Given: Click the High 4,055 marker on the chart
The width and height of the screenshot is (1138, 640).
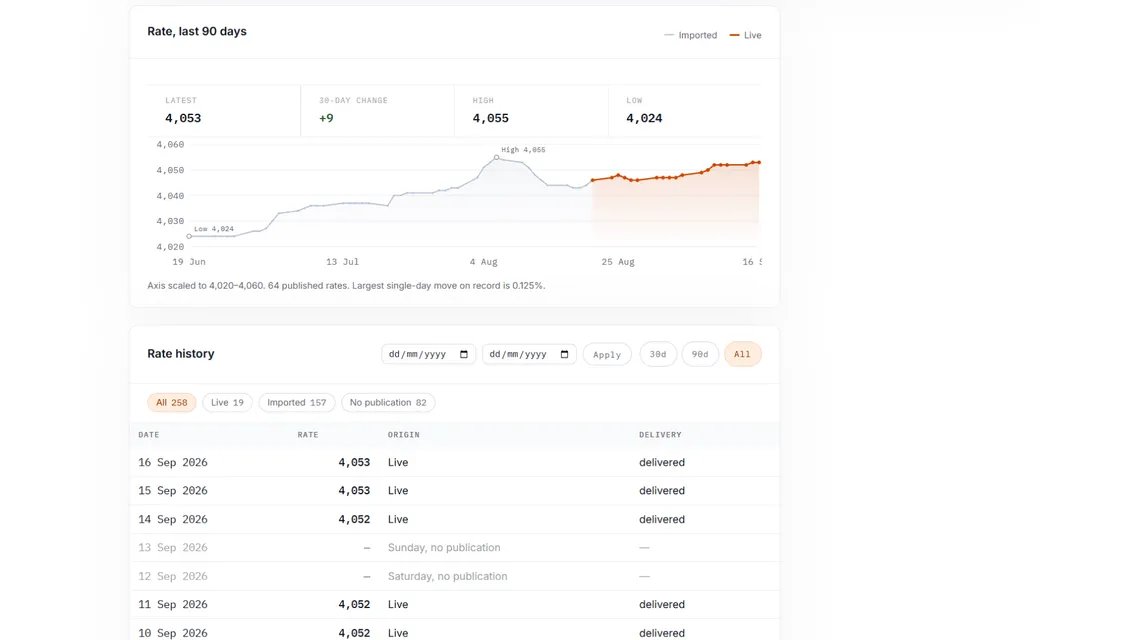Looking at the screenshot, I should click(496, 157).
